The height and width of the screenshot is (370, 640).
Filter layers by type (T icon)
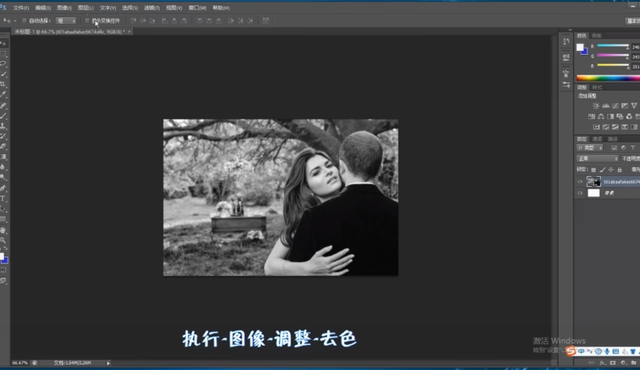(x=633, y=148)
